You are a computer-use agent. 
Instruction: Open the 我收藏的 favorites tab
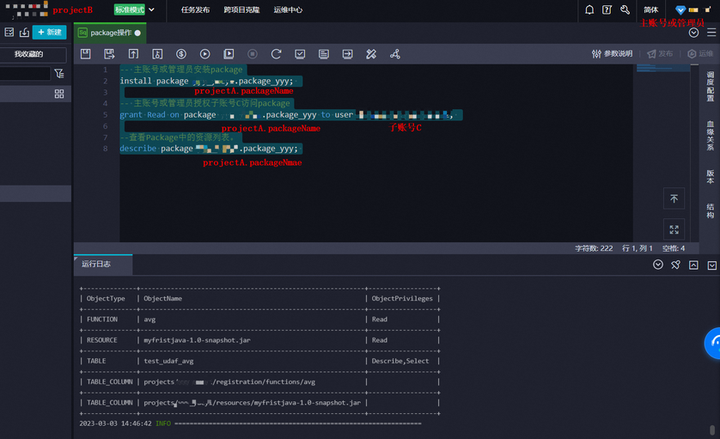coord(28,54)
